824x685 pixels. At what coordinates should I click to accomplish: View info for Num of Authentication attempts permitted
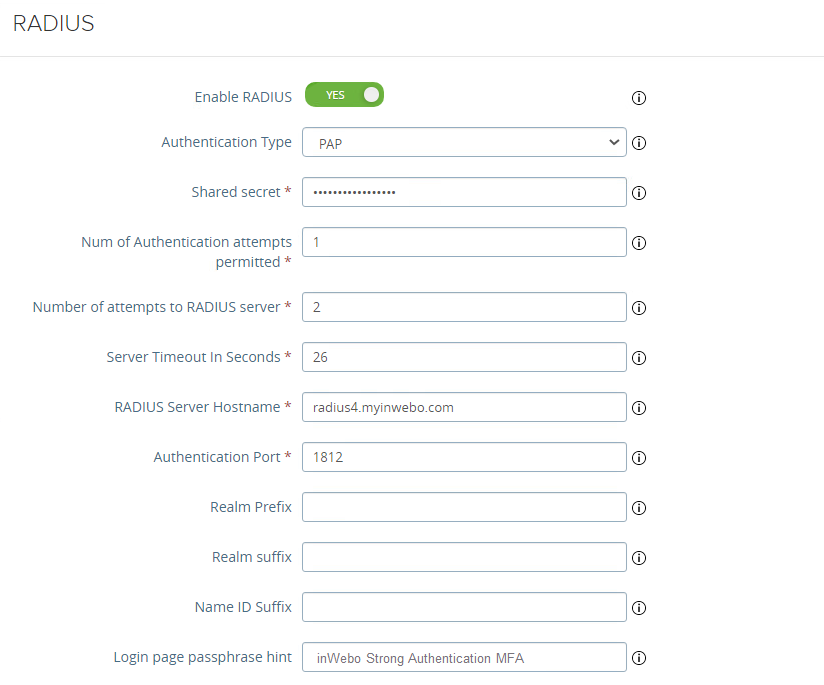(x=638, y=242)
